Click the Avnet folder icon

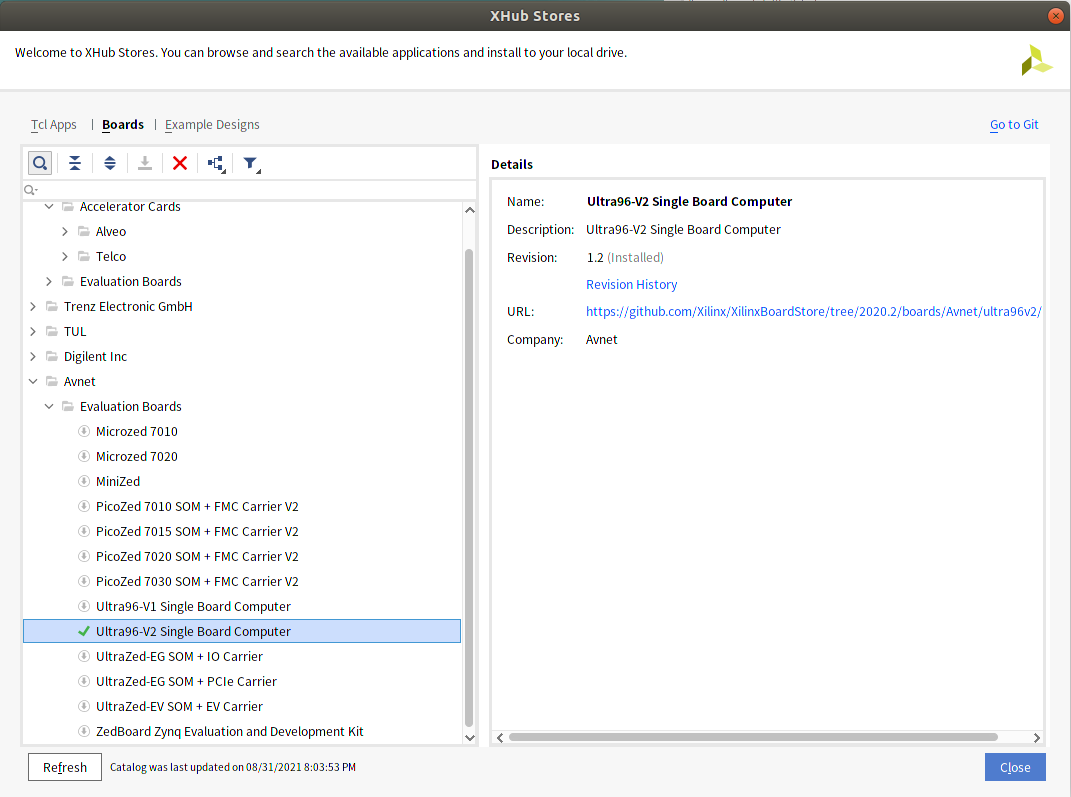tap(52, 381)
